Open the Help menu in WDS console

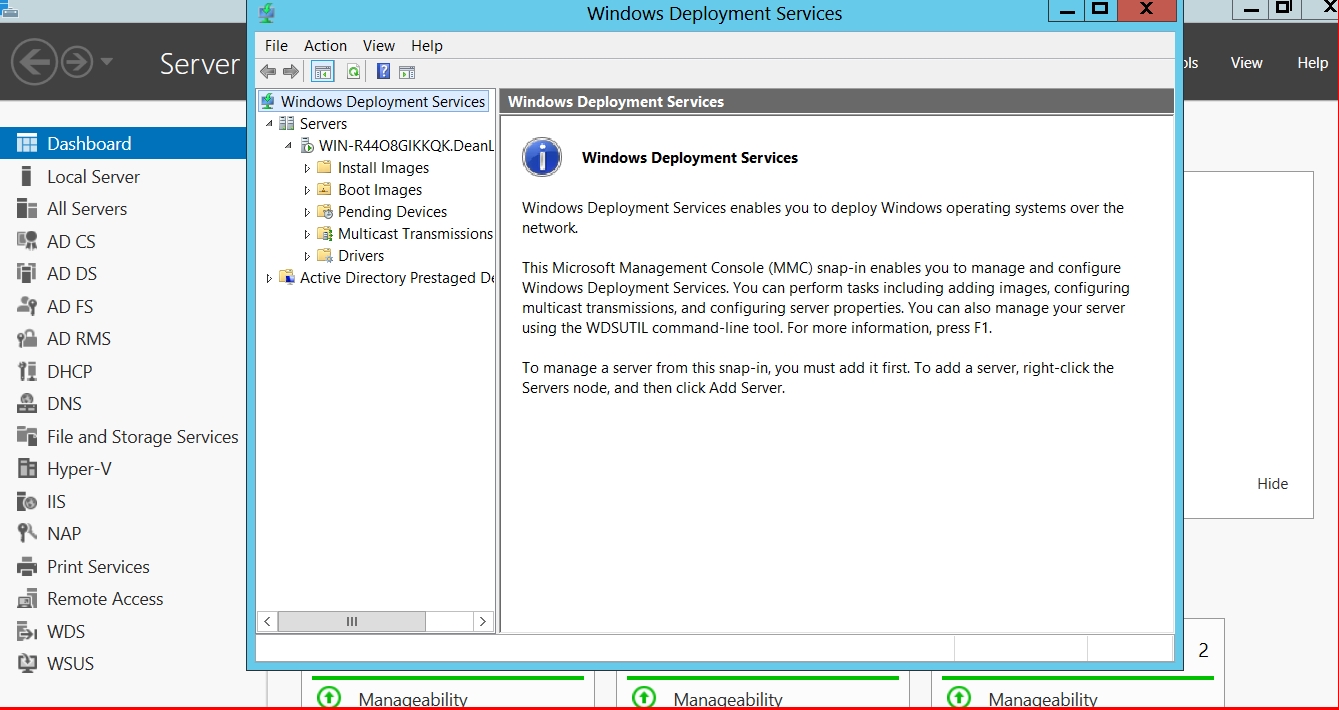427,46
